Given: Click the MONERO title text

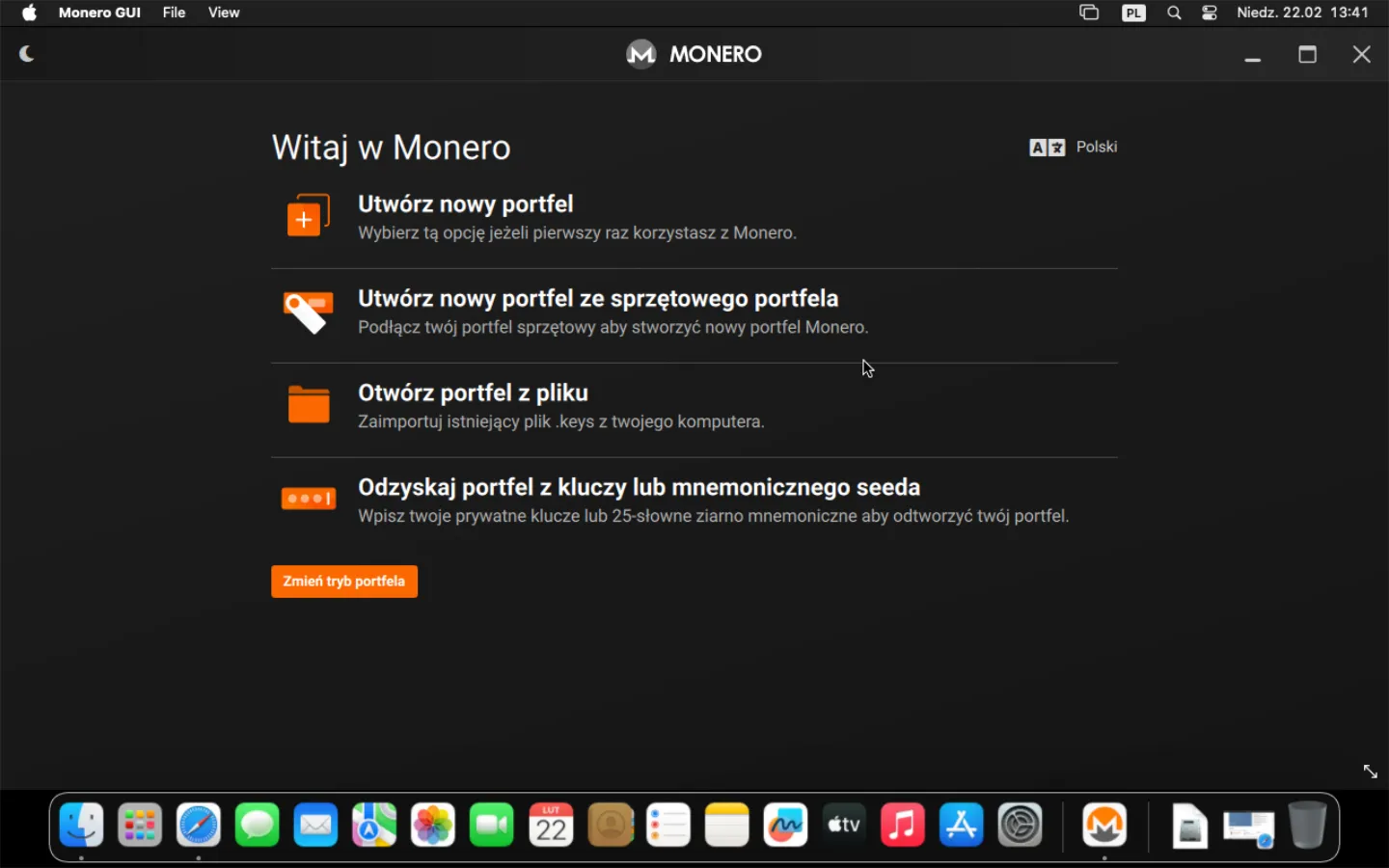Looking at the screenshot, I should (716, 54).
